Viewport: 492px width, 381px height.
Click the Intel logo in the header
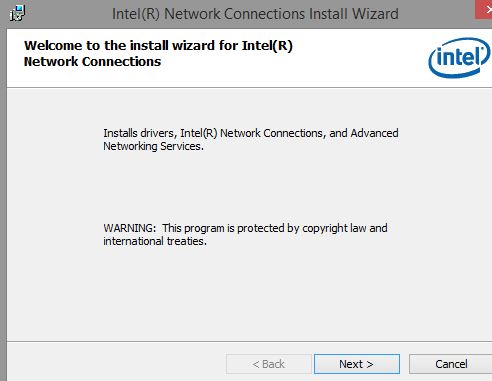click(x=459, y=57)
